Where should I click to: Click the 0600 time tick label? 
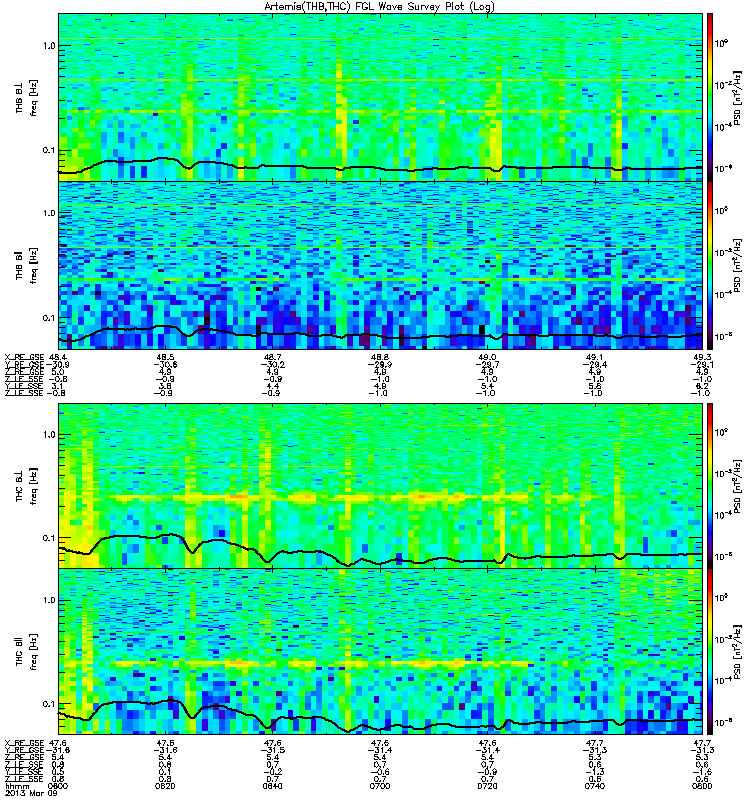57,786
